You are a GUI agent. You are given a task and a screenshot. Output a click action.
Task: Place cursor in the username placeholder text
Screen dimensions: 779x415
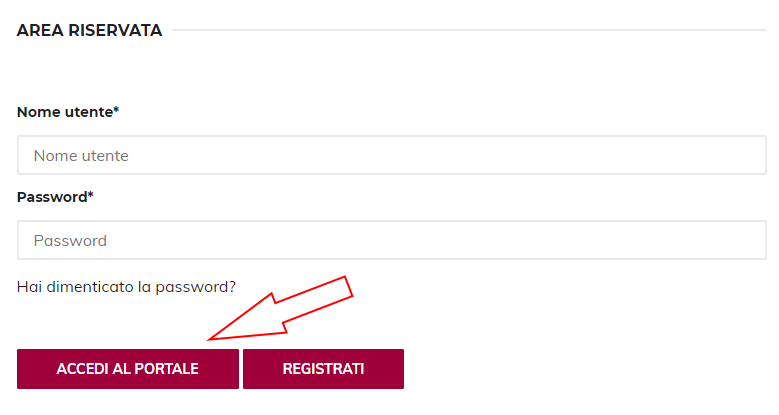(81, 156)
